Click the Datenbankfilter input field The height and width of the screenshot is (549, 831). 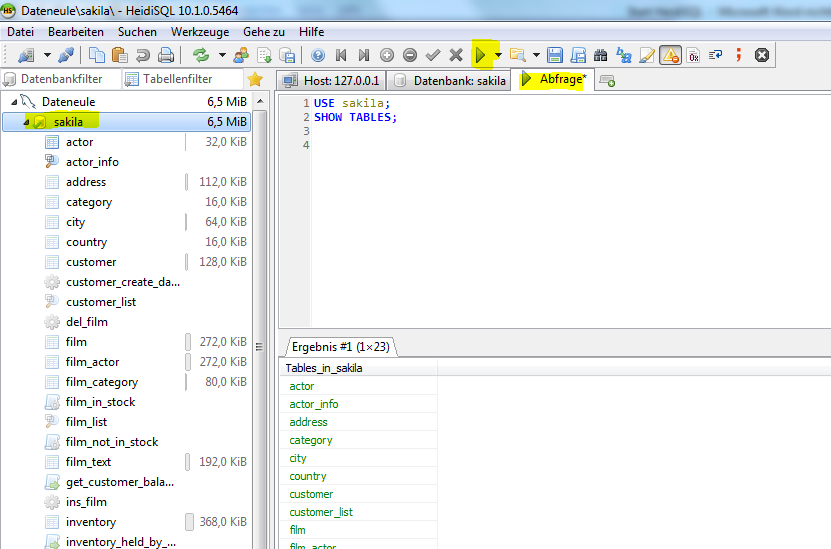click(61, 79)
